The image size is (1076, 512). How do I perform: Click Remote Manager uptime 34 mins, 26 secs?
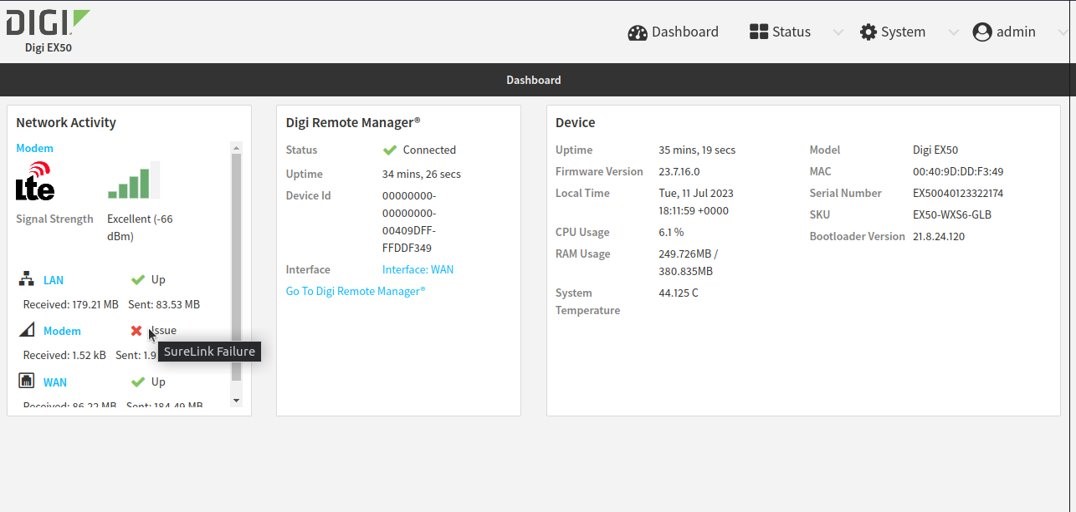pyautogui.click(x=421, y=174)
